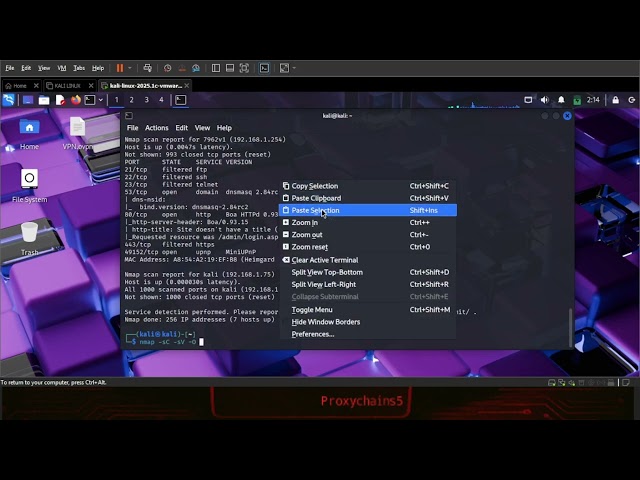Take a VM snapshot with the clock icon
The width and height of the screenshot is (640, 480).
(x=167, y=68)
